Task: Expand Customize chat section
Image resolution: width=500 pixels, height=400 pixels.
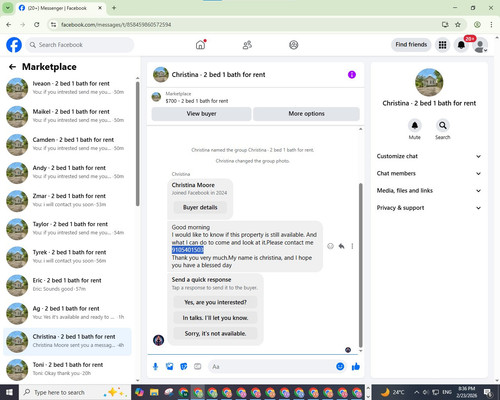Action: pos(429,156)
